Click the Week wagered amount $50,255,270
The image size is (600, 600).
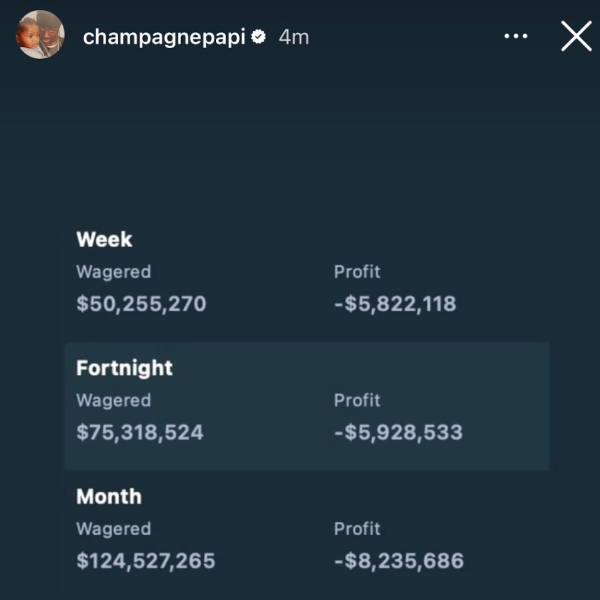point(141,303)
